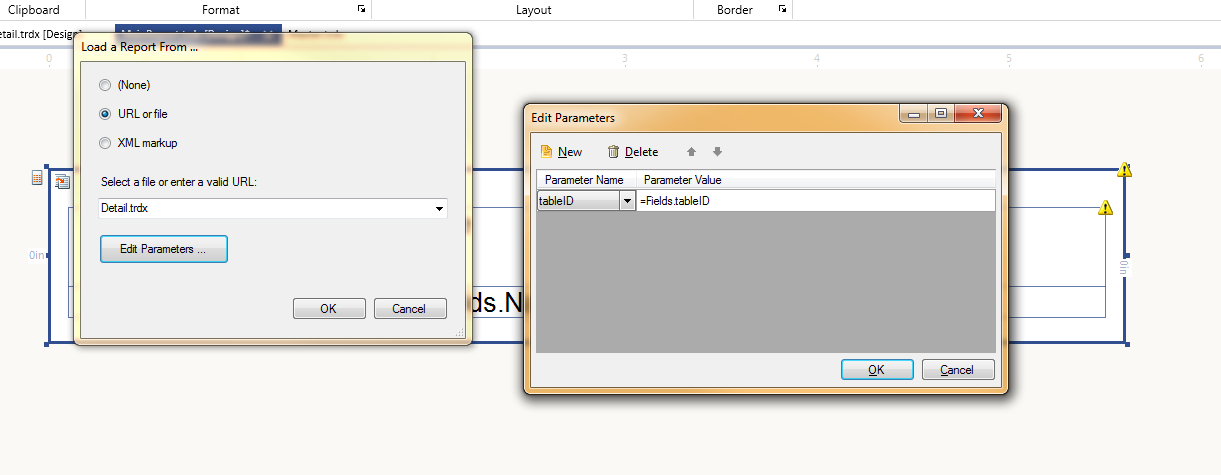Click the Load a Report dialog resize grip

(x=461, y=333)
